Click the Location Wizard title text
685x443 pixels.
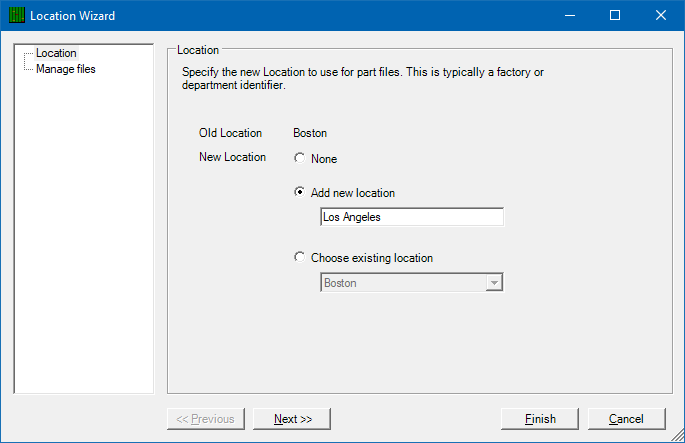coord(73,16)
